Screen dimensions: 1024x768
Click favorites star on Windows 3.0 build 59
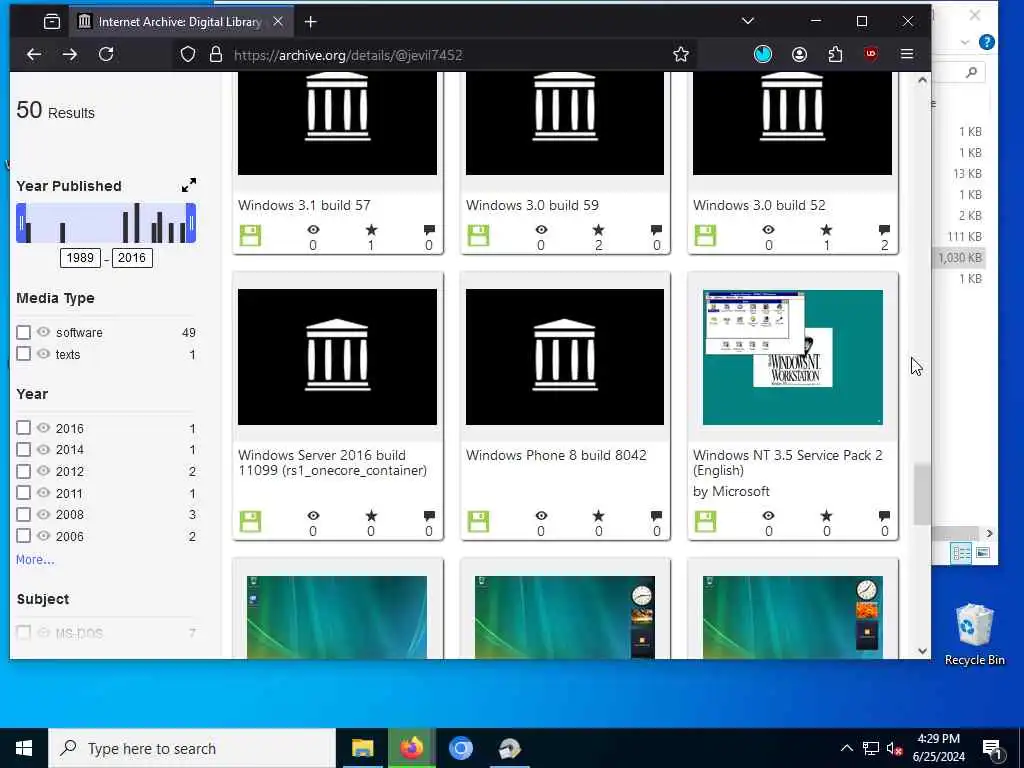598,230
